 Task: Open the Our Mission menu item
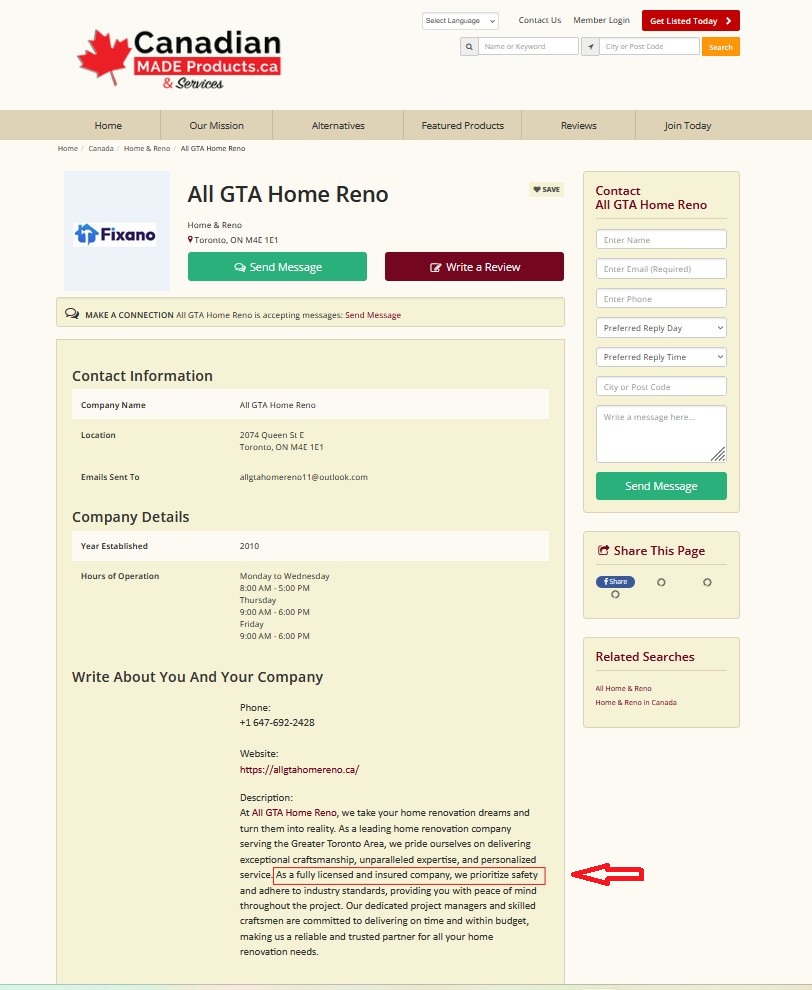click(216, 126)
